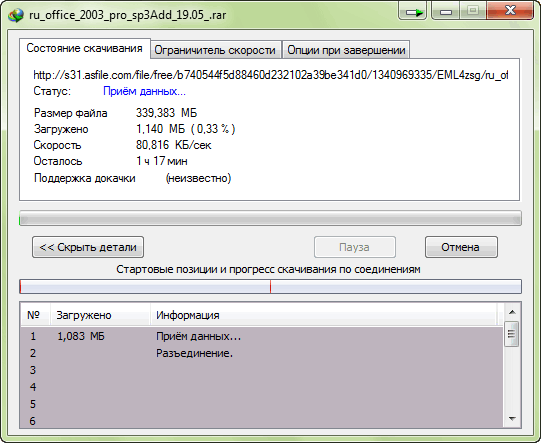Image resolution: width=541 pixels, height=443 pixels.
Task: Close the download dialog with X
Action: [510, 11]
